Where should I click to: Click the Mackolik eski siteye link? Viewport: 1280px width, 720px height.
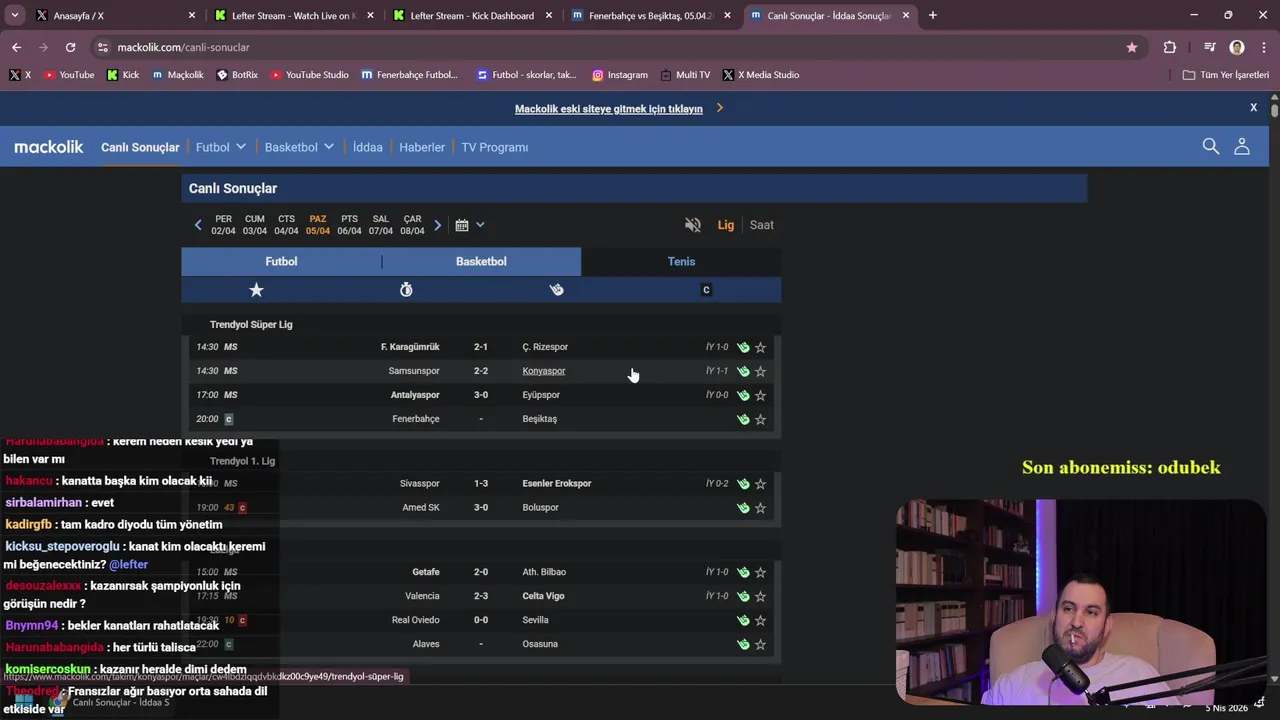coord(609,109)
